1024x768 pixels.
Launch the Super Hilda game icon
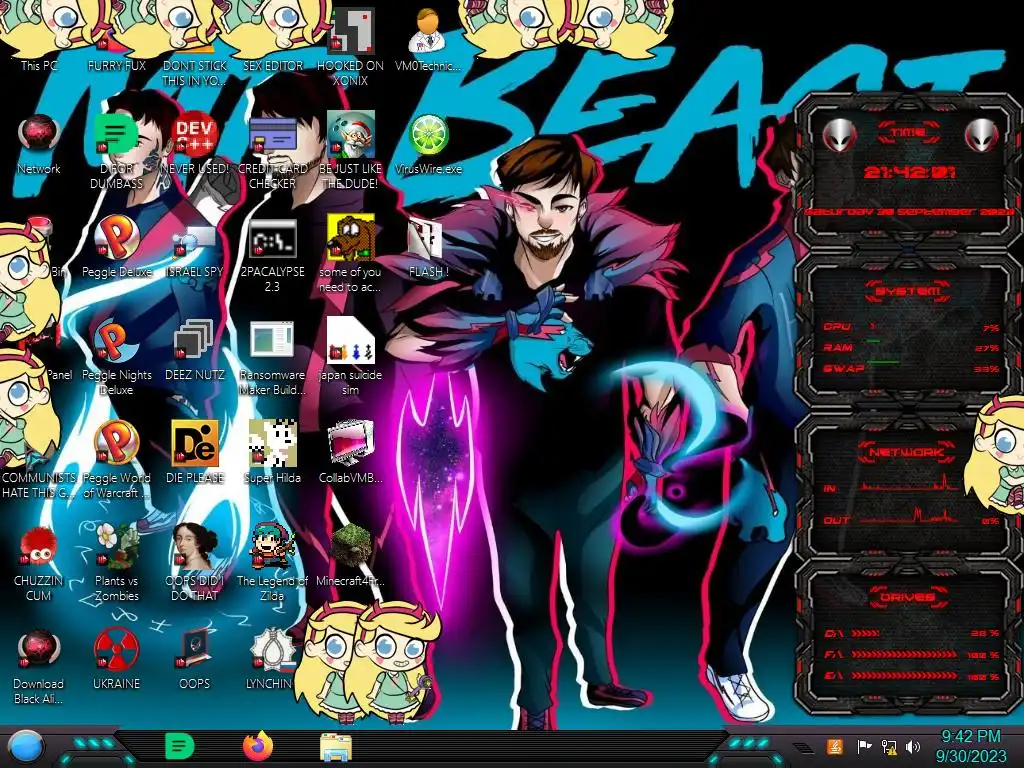[272, 452]
